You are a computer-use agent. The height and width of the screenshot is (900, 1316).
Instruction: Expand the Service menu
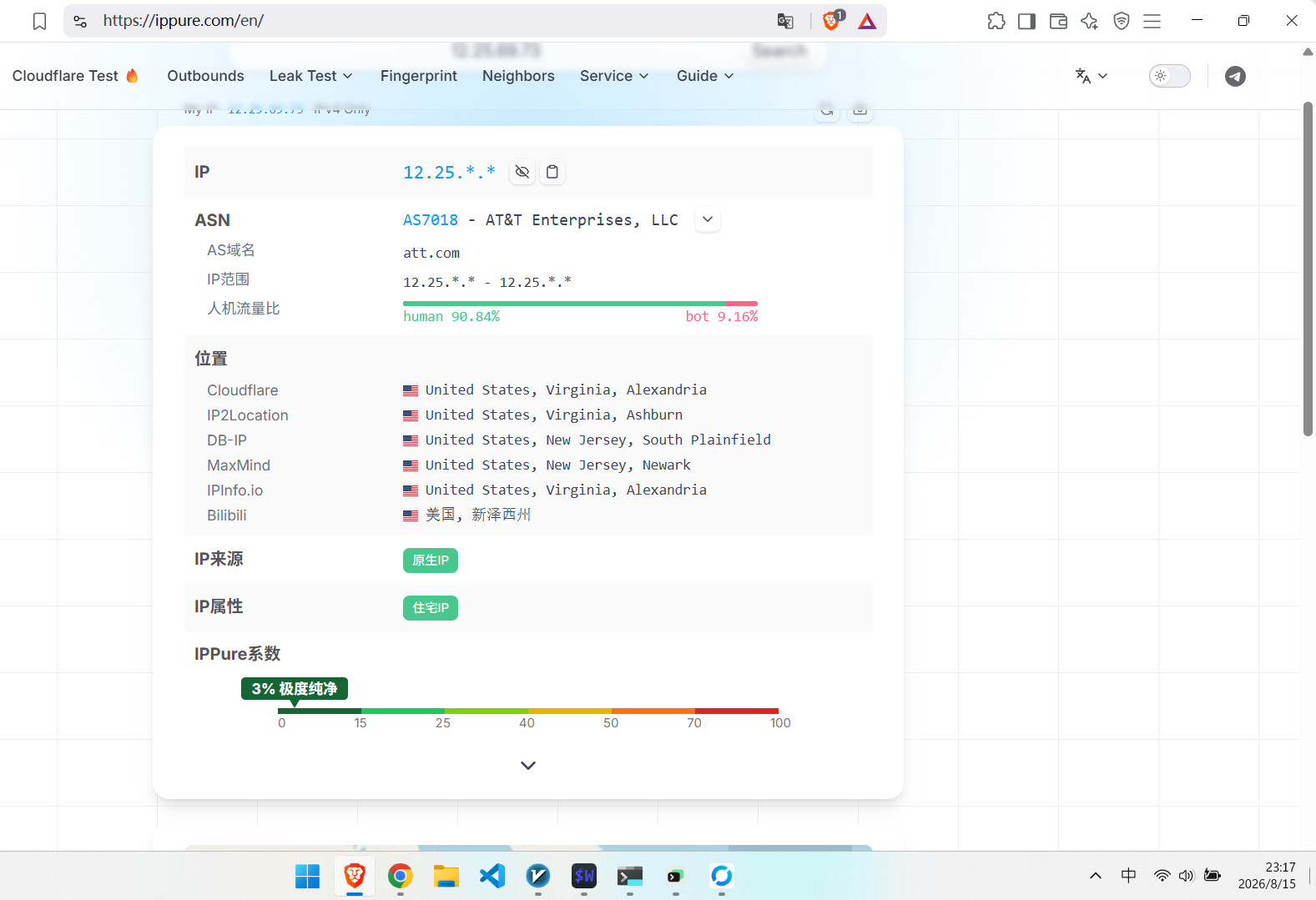point(614,76)
